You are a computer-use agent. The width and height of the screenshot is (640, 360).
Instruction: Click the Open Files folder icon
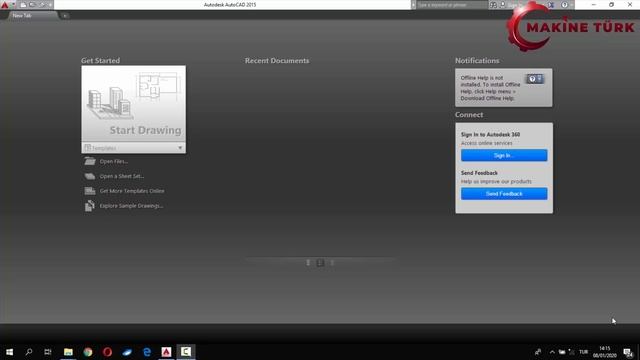tap(90, 161)
